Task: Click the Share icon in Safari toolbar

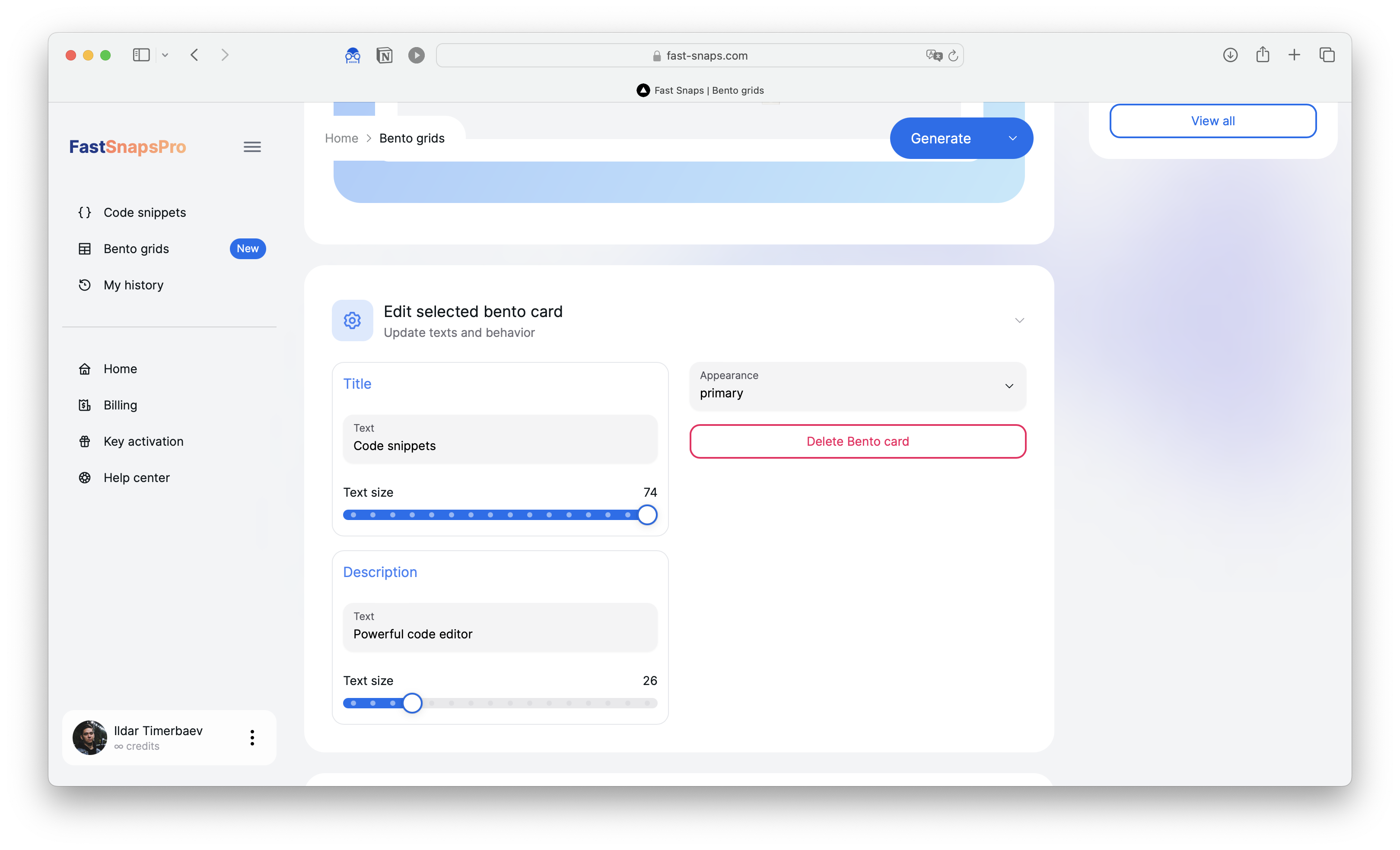Action: pyautogui.click(x=1263, y=55)
